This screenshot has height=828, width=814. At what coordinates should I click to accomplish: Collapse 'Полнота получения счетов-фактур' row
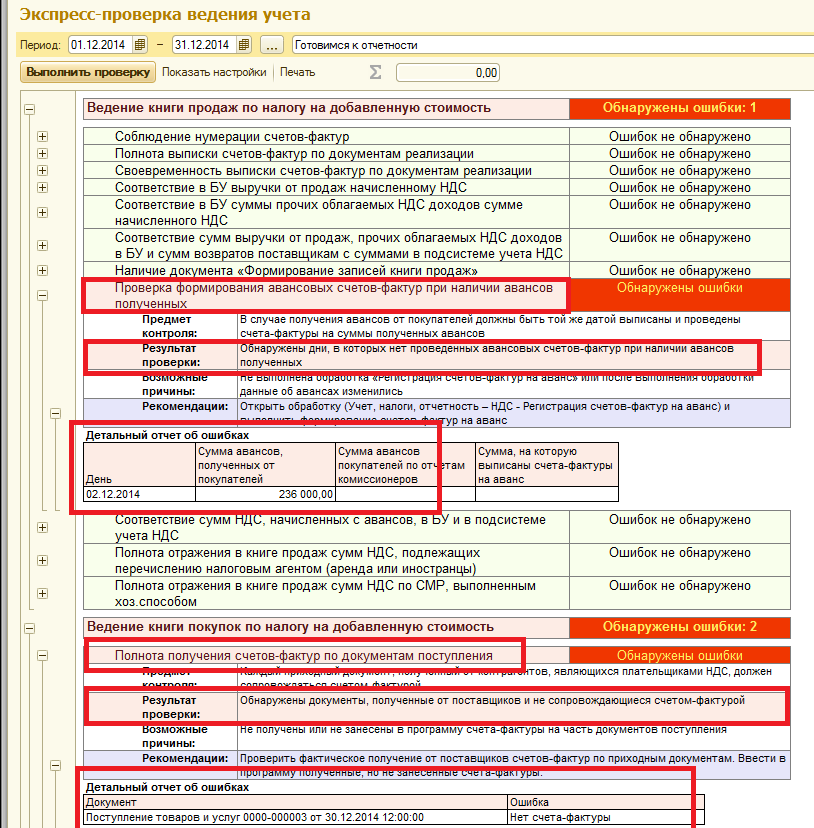pyautogui.click(x=42, y=656)
